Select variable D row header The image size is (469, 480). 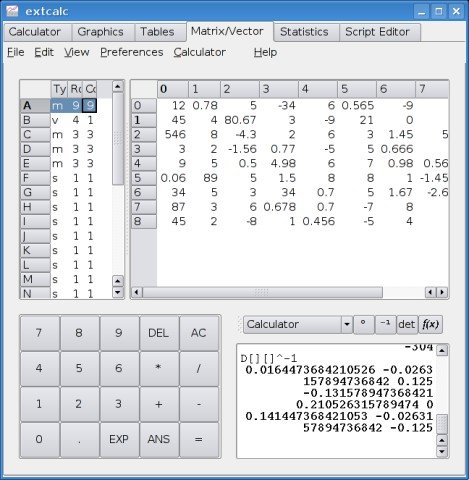click(x=35, y=149)
